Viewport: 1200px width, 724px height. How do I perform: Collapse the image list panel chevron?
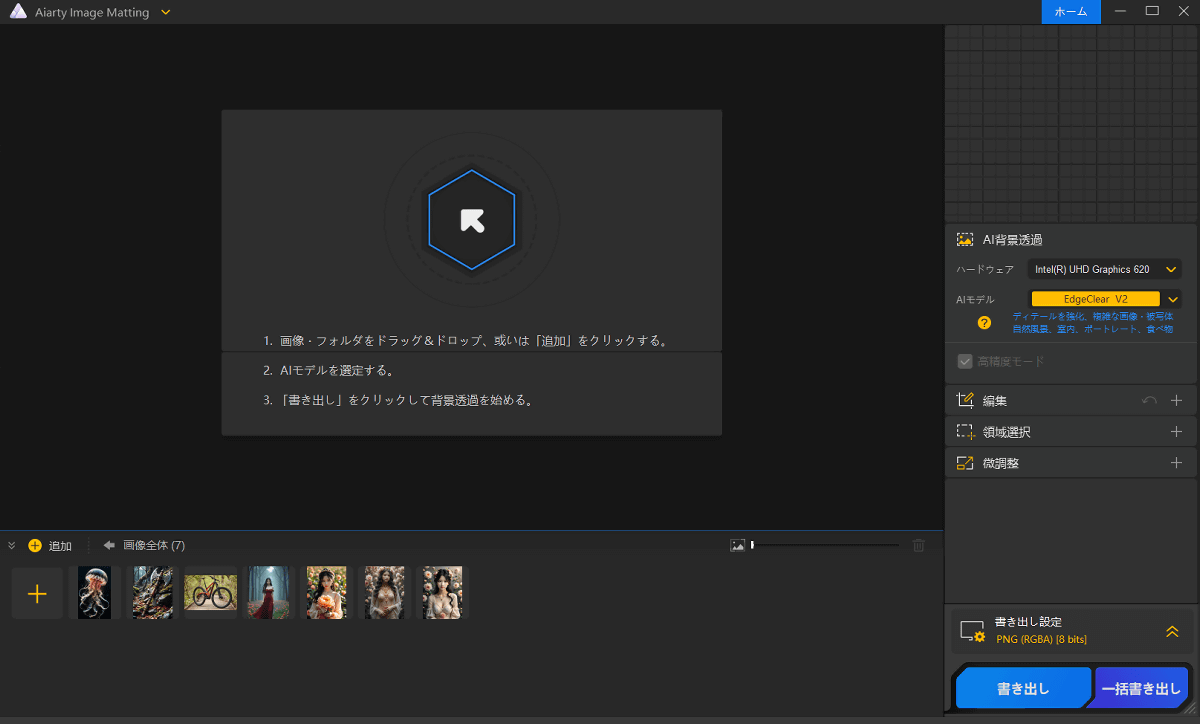click(x=12, y=546)
